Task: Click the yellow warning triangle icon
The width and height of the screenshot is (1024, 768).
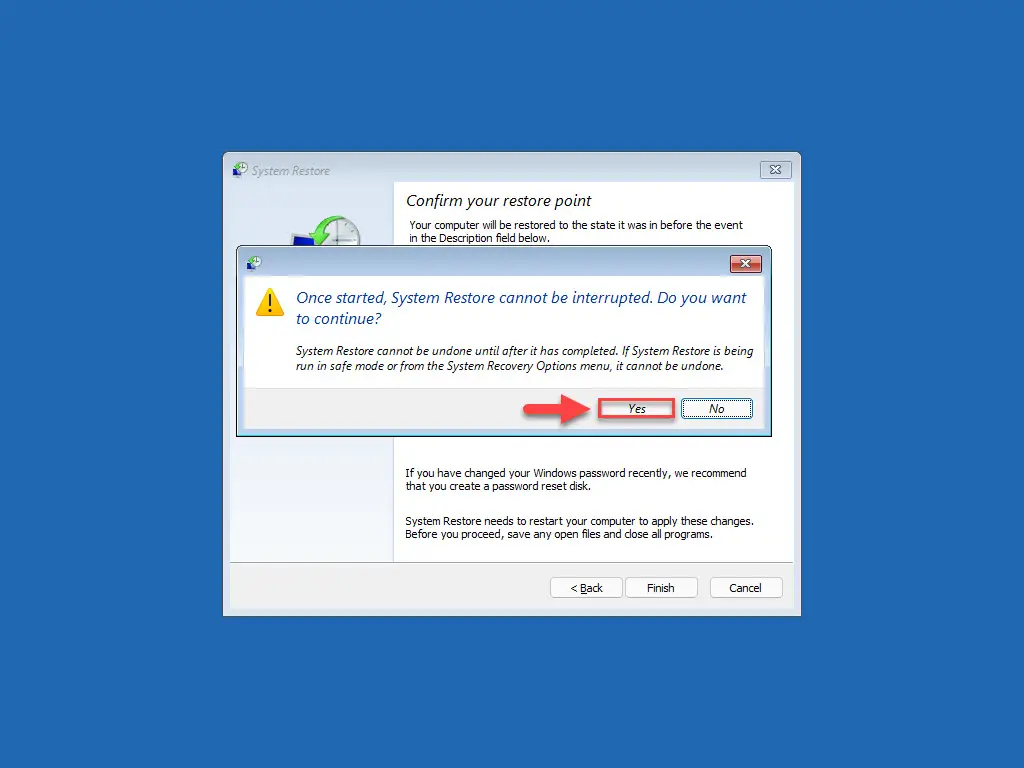Action: (x=270, y=302)
